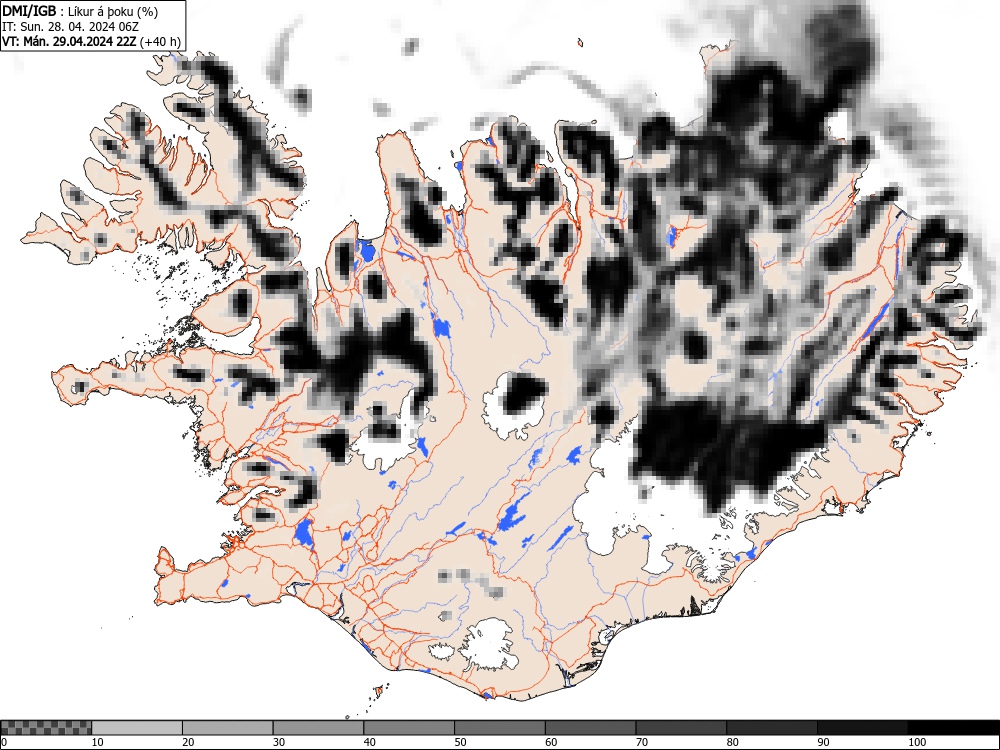1000x750 pixels.
Task: Click the 'DMI/IGB : Líkur á þoku (%)' title
Action: (x=80, y=11)
